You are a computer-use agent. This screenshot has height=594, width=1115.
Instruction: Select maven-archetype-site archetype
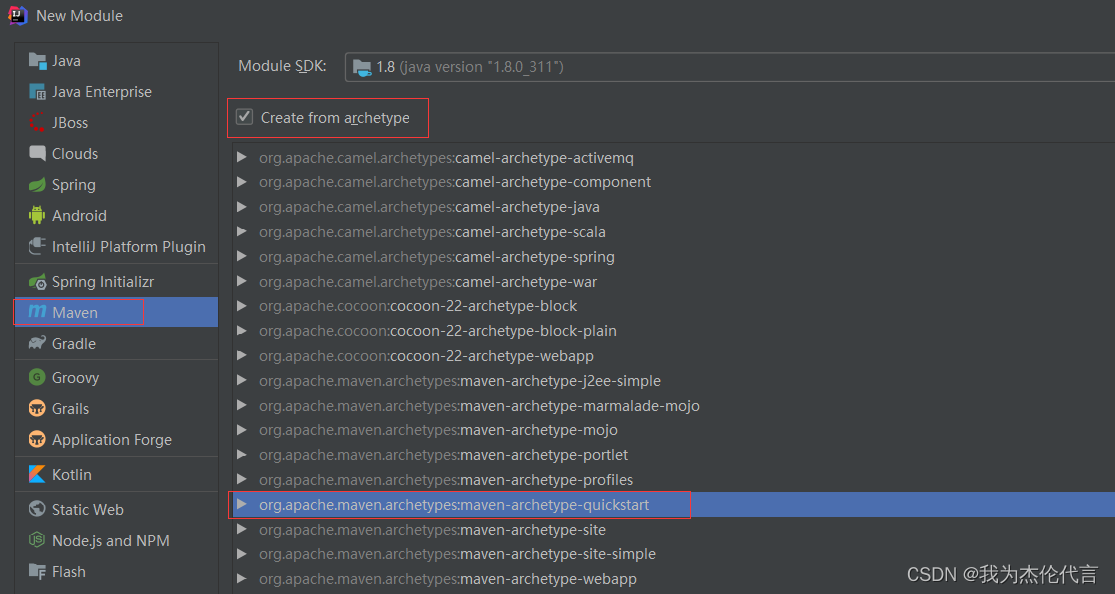tap(673, 529)
